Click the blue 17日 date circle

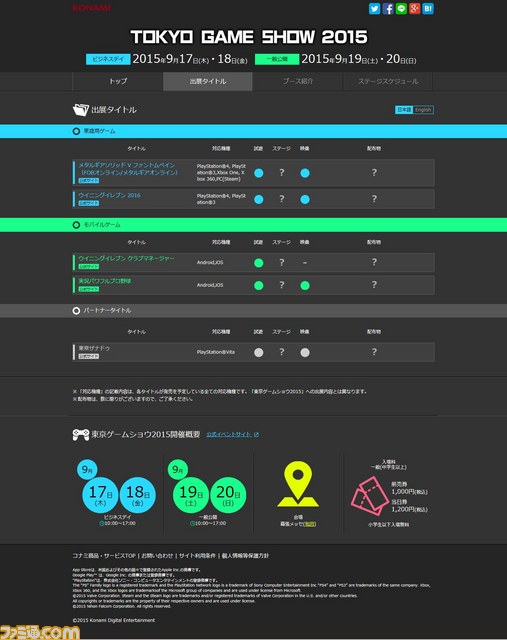[x=100, y=495]
